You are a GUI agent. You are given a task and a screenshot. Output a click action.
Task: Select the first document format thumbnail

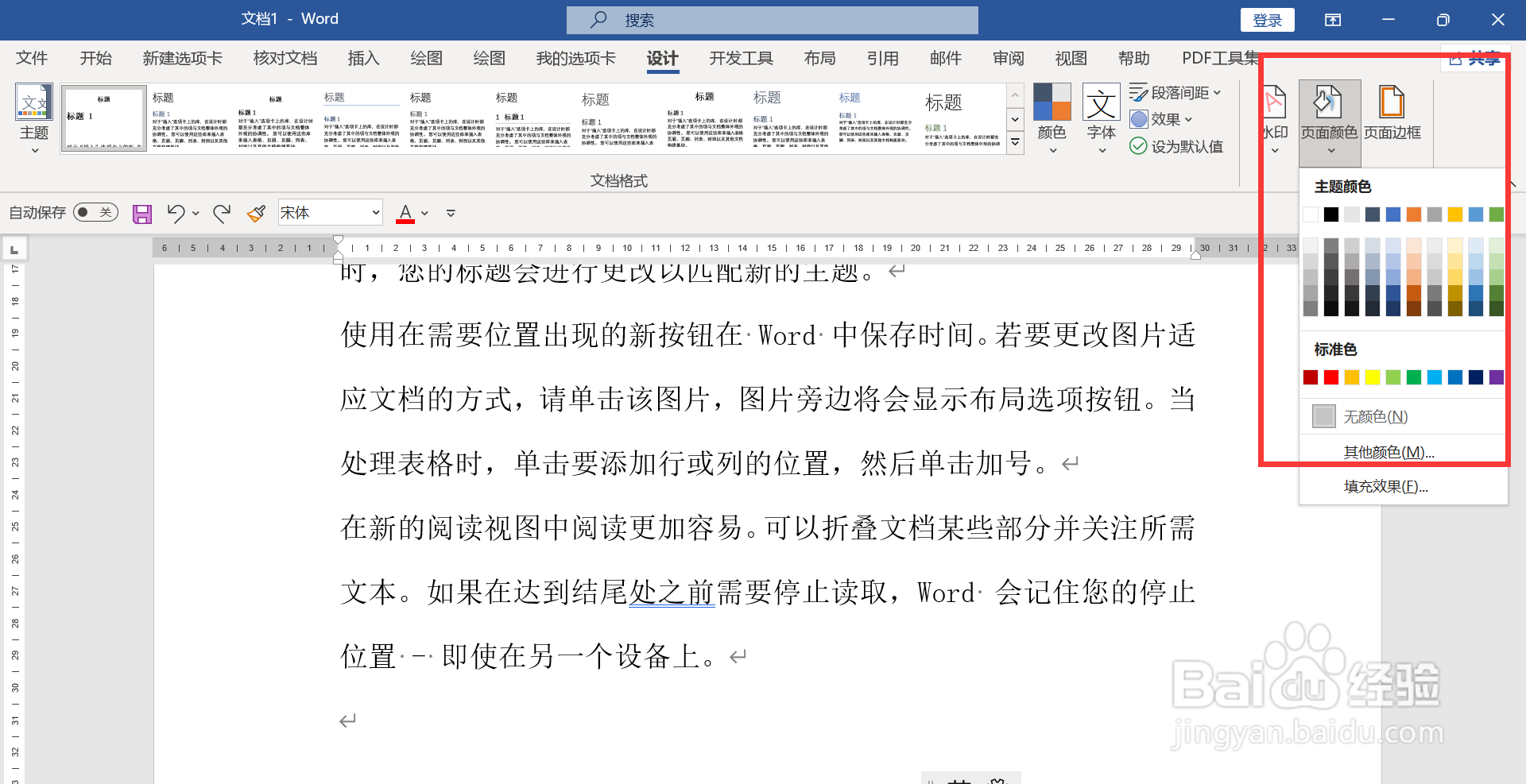104,118
